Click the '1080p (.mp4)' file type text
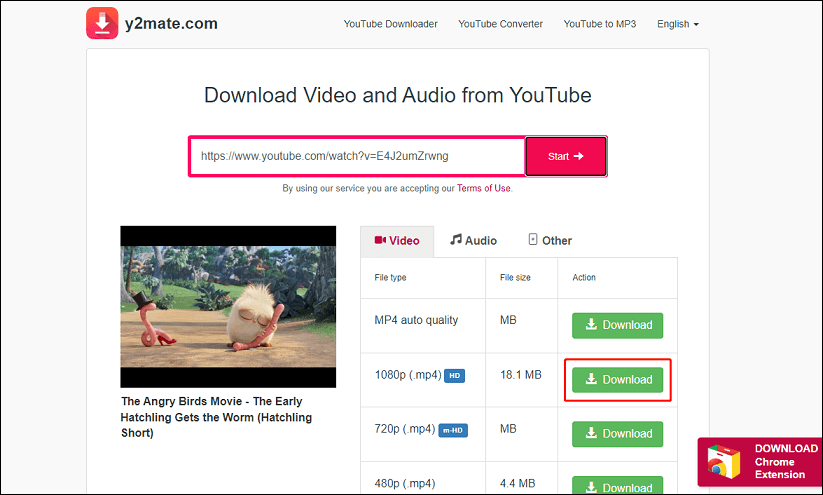Screen dimensions: 823x495 click(408, 375)
